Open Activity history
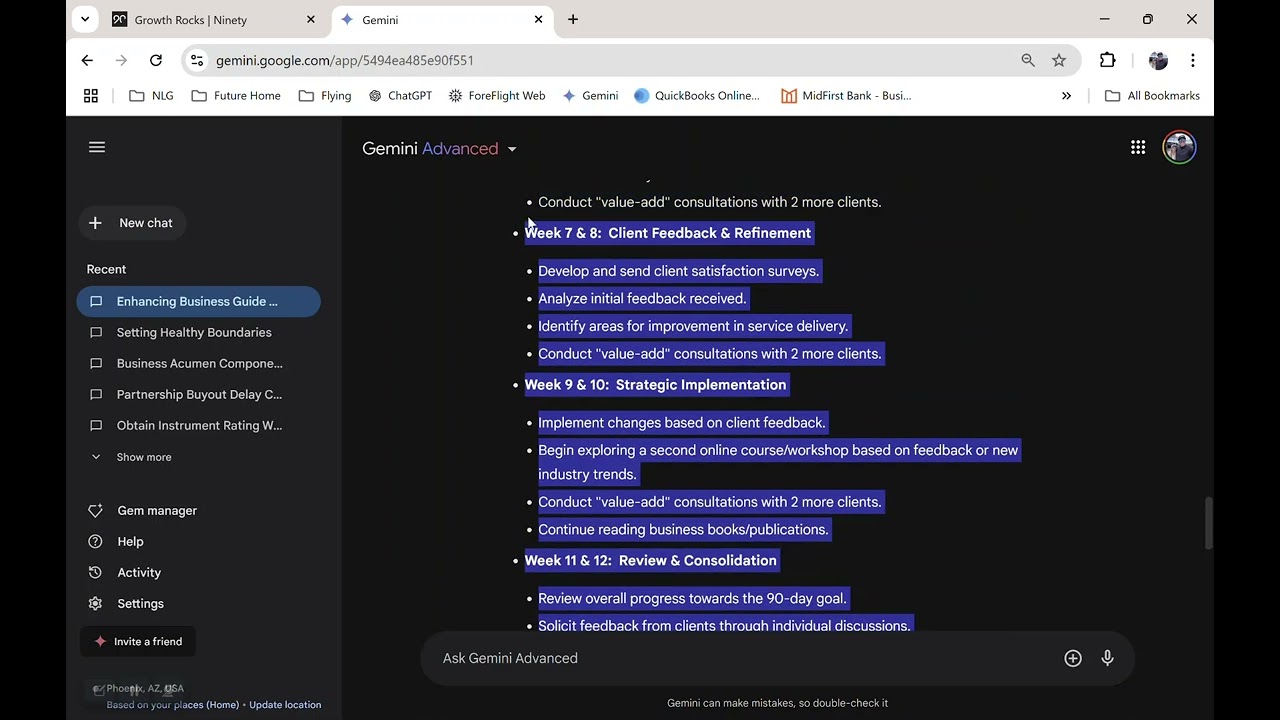 tap(125, 572)
